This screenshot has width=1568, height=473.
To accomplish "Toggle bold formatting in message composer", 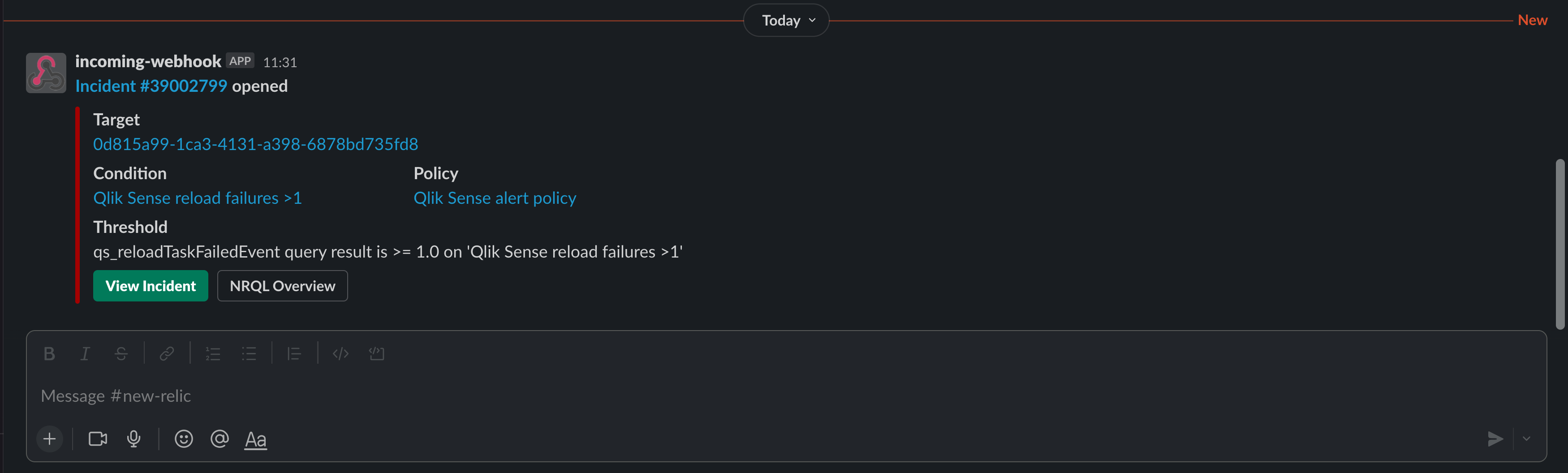I will [49, 354].
